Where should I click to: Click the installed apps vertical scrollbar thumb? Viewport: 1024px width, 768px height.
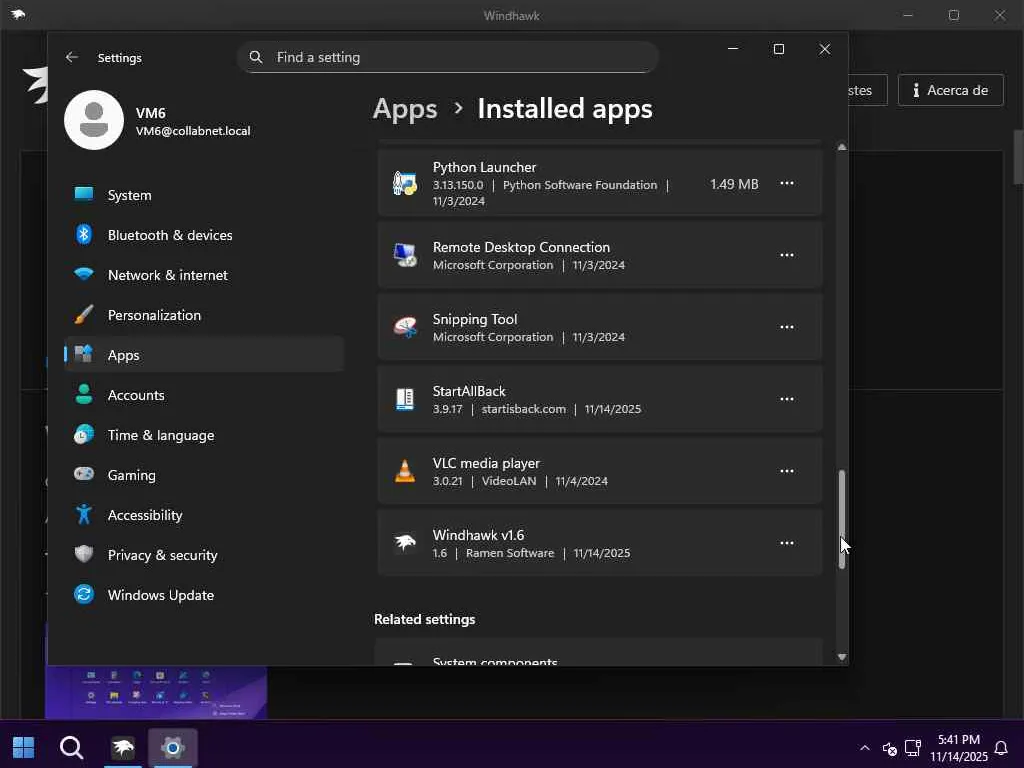pyautogui.click(x=842, y=518)
